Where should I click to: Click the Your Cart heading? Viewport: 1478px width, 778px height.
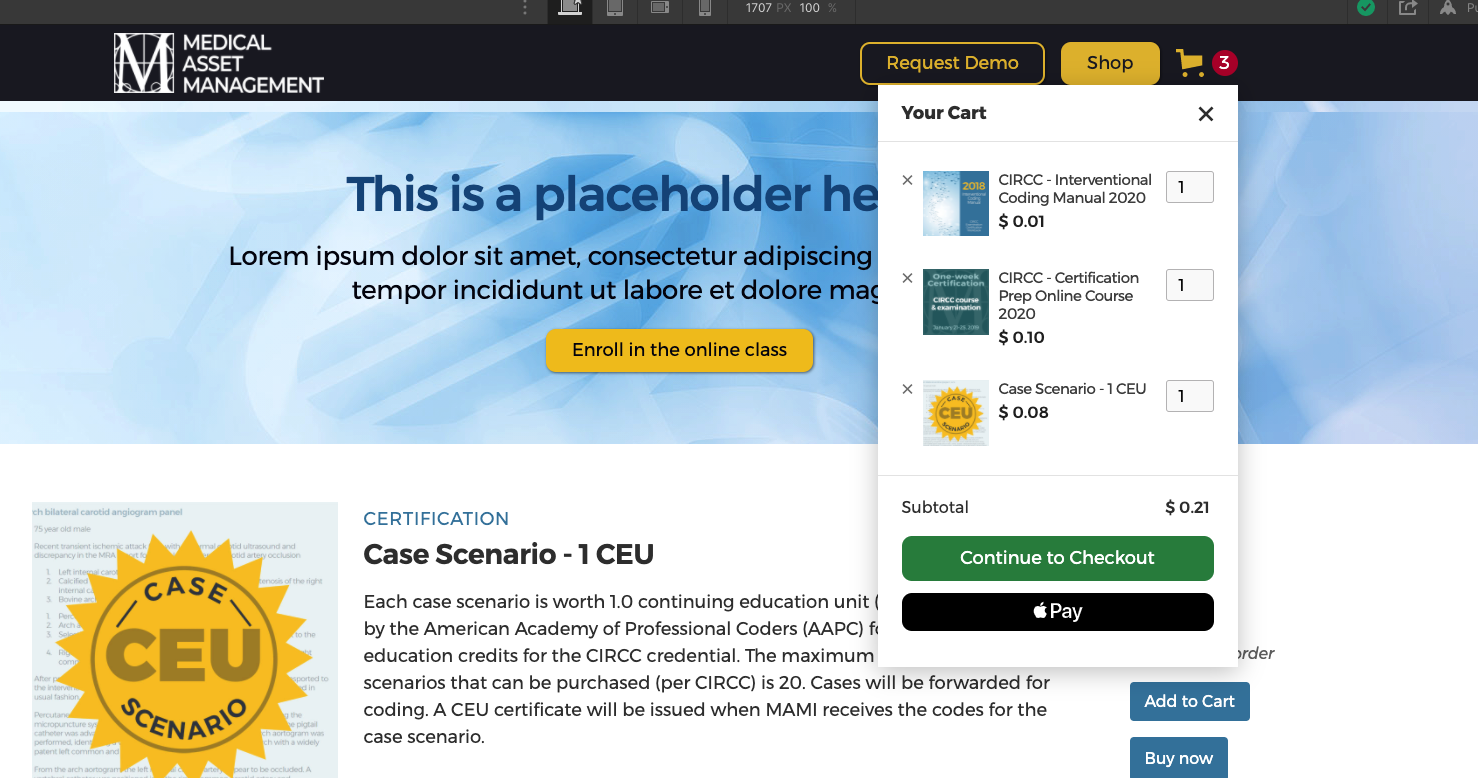pos(943,113)
